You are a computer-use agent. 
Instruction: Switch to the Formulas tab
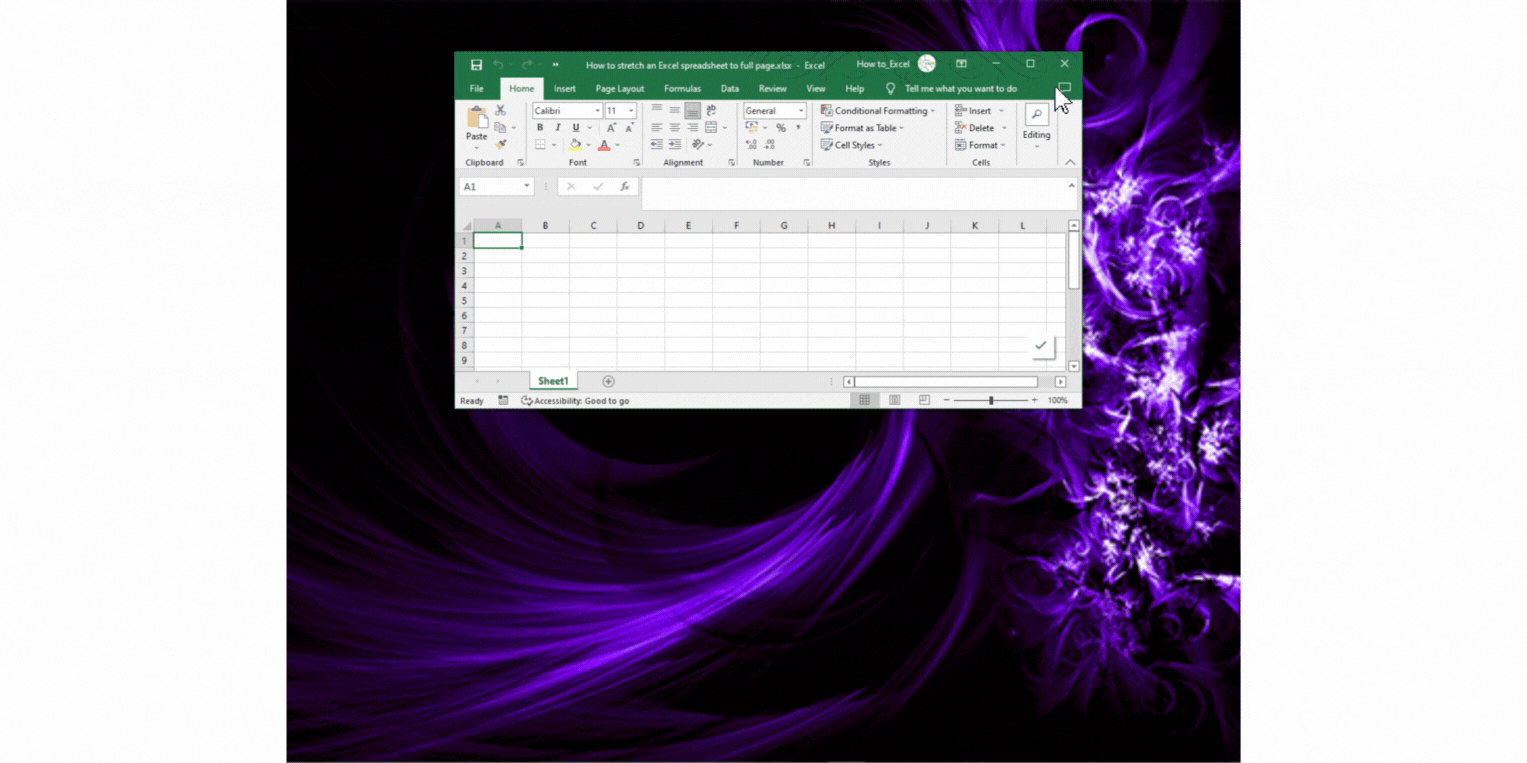coord(683,89)
